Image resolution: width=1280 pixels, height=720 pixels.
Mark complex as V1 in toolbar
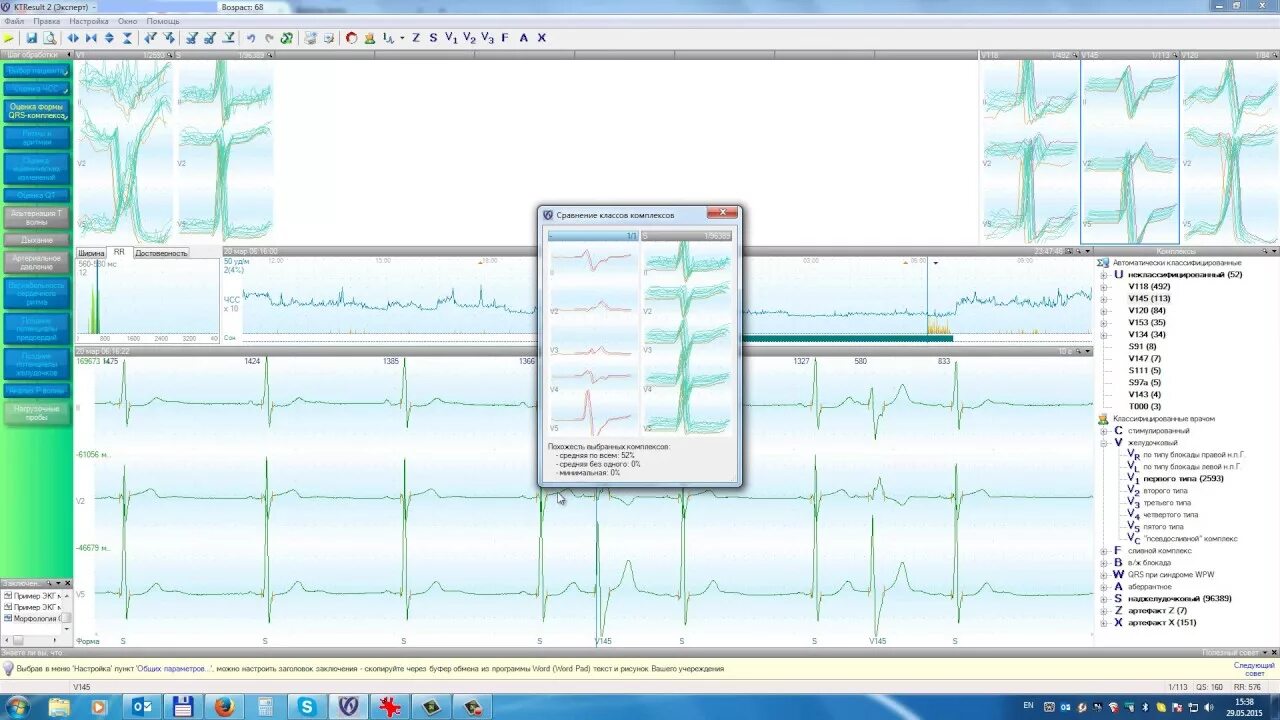coord(451,38)
